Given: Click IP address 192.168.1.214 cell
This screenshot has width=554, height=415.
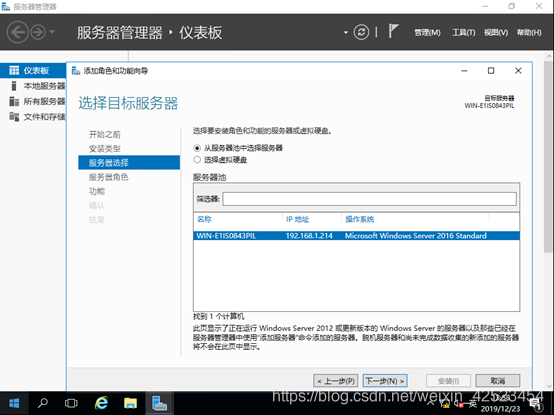Looking at the screenshot, I should (x=309, y=236).
